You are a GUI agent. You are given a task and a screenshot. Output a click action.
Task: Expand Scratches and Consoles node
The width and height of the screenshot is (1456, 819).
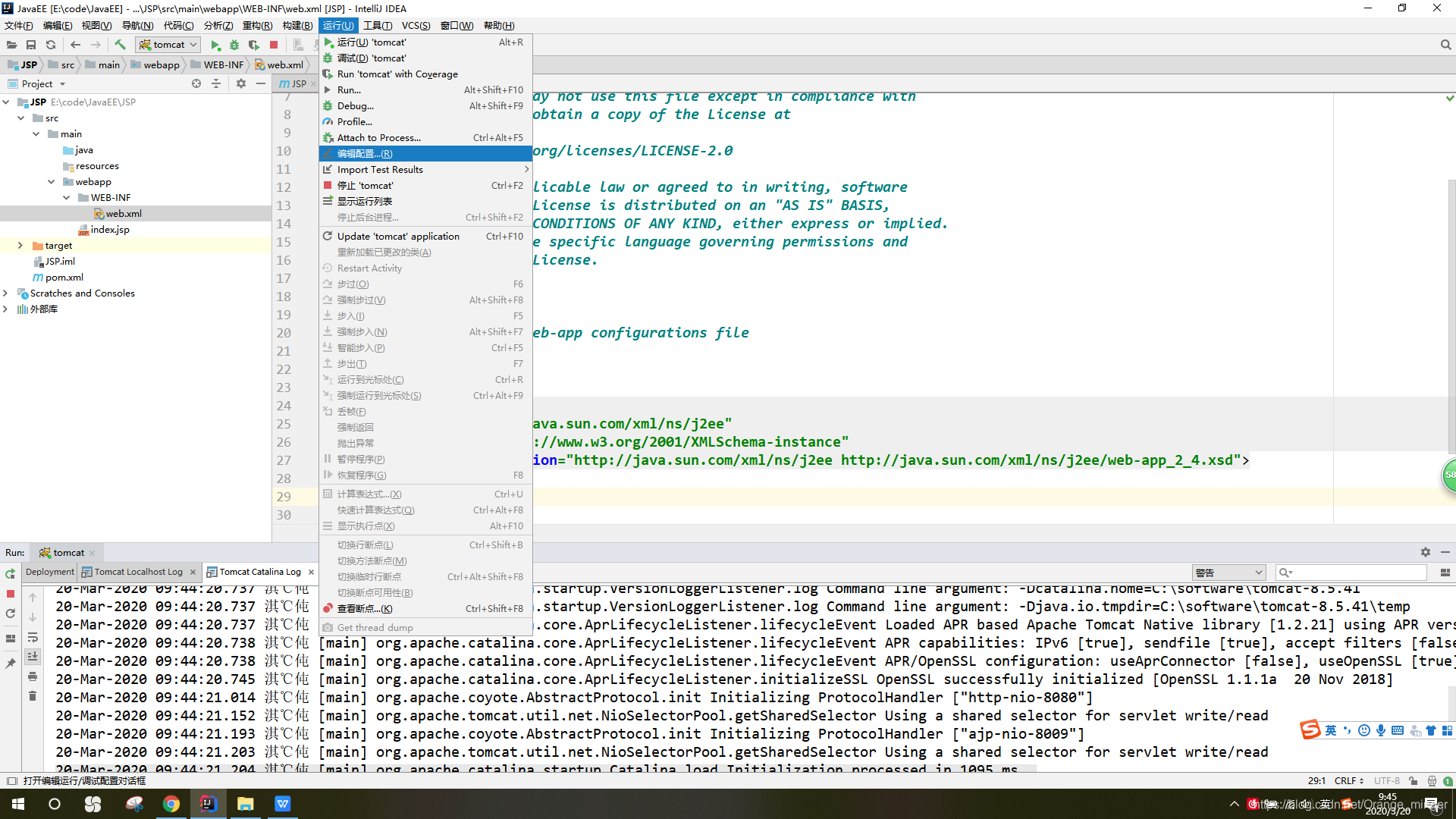click(x=6, y=293)
